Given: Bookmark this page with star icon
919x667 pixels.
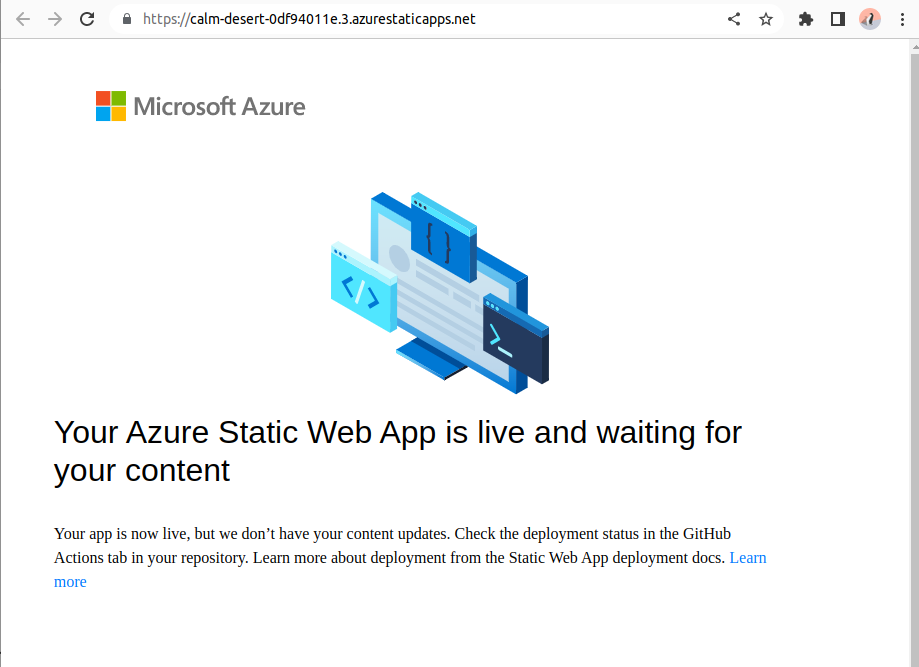Looking at the screenshot, I should click(765, 19).
